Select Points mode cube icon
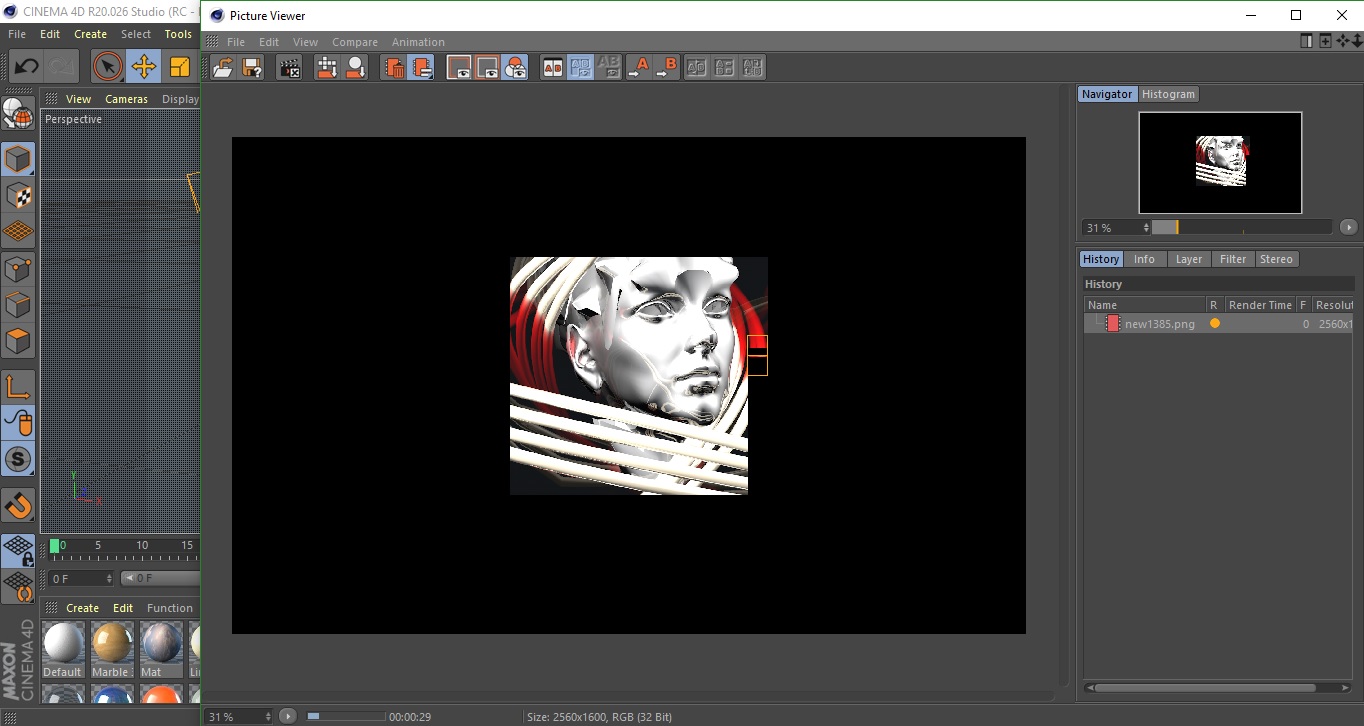The width and height of the screenshot is (1364, 726). 18,268
